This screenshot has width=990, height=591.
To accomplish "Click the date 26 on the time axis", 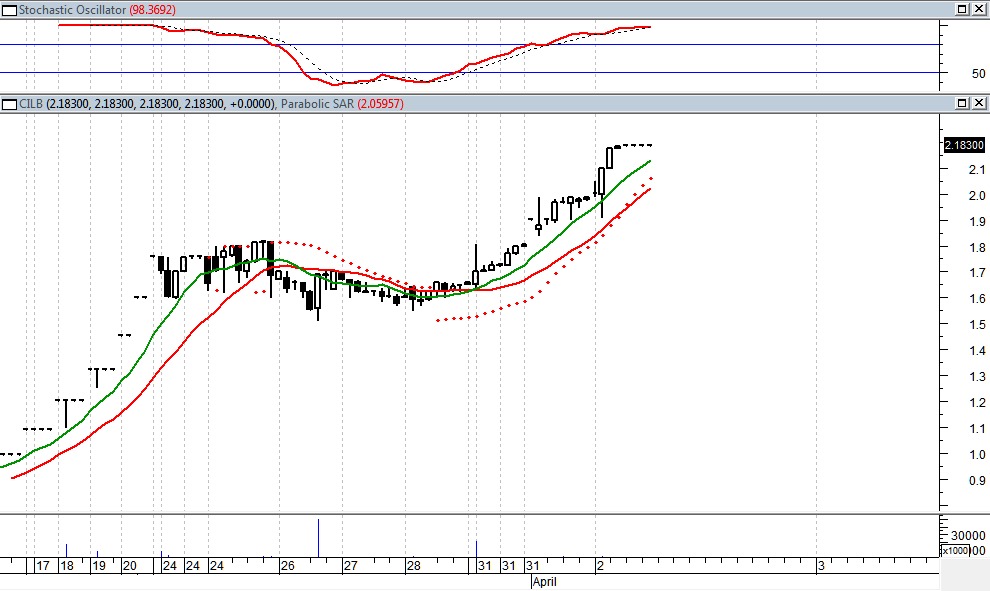I will [287, 566].
